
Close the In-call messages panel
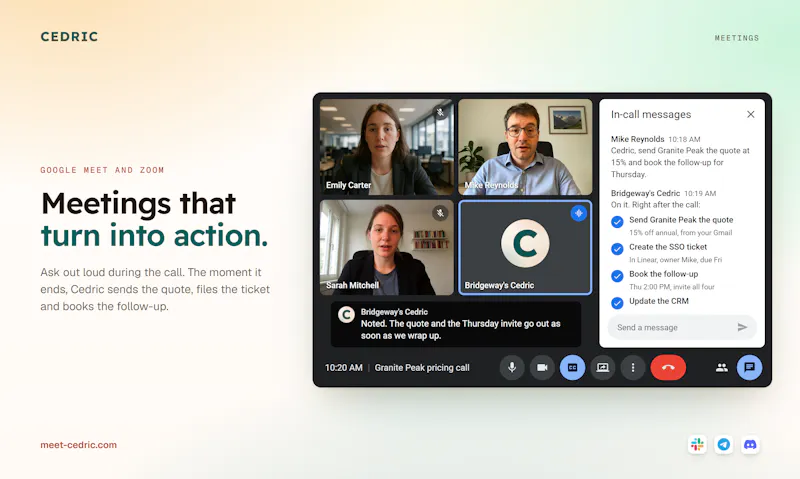point(751,114)
